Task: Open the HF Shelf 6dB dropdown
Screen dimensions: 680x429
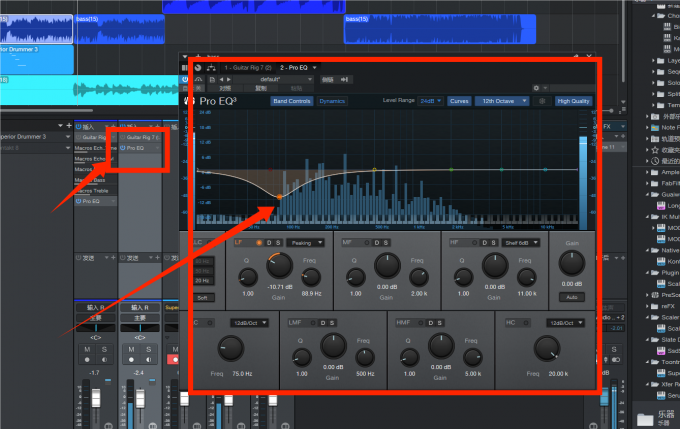Action: pos(520,243)
